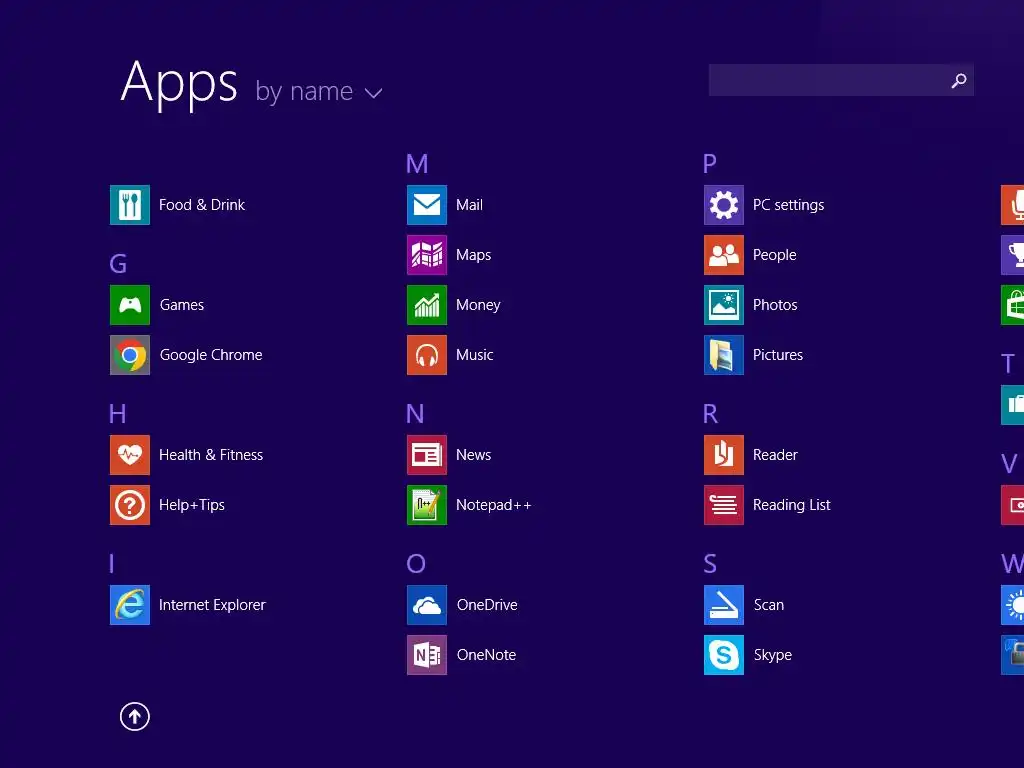This screenshot has height=768, width=1024.
Task: Open the People app icon
Action: pos(724,255)
